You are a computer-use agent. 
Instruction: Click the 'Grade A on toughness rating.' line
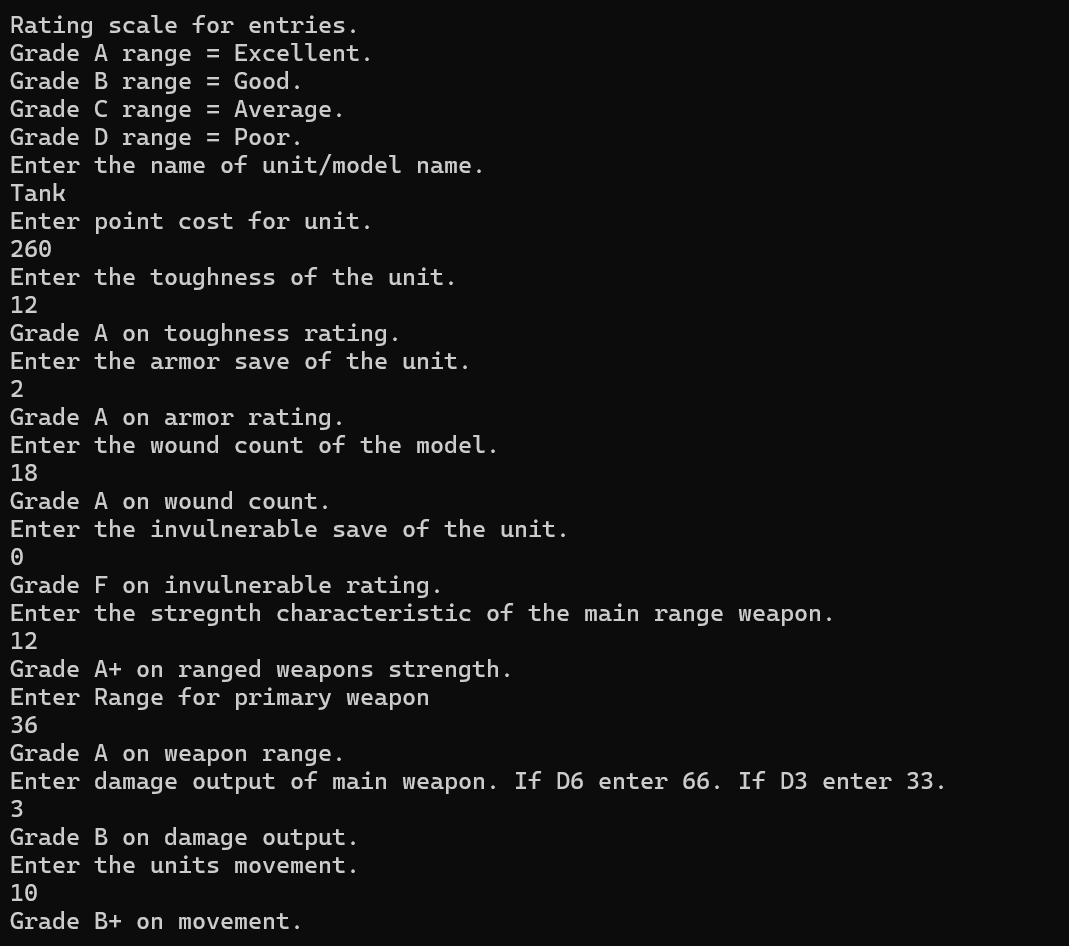pos(205,333)
